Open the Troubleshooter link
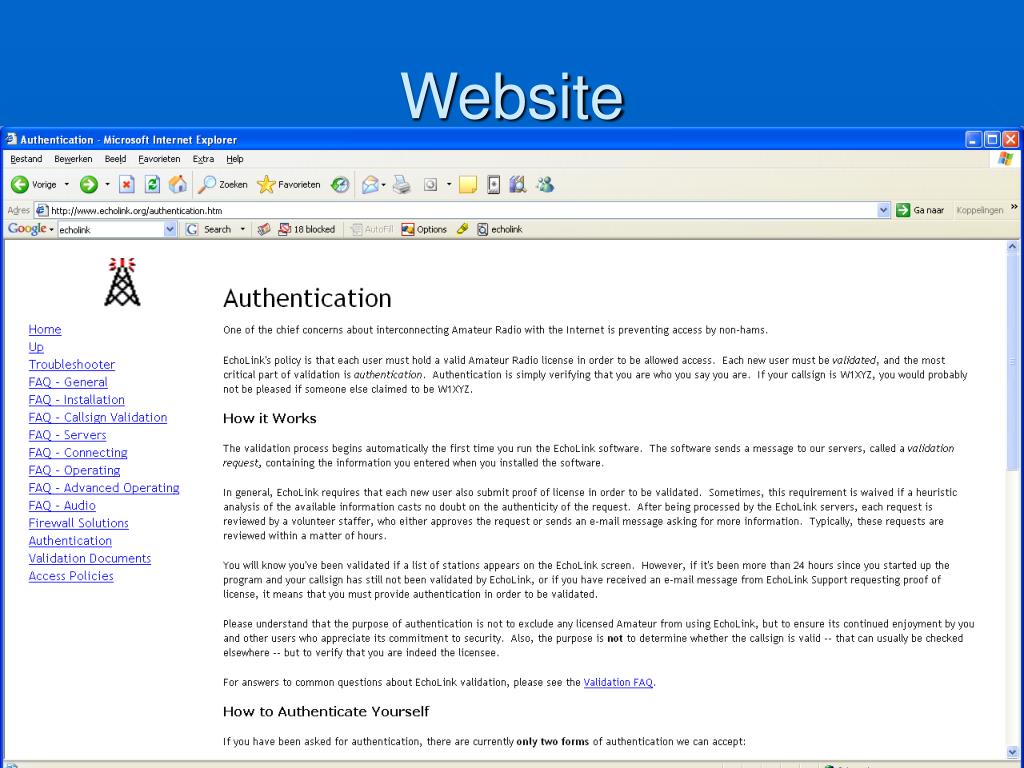This screenshot has width=1024, height=768. [72, 364]
